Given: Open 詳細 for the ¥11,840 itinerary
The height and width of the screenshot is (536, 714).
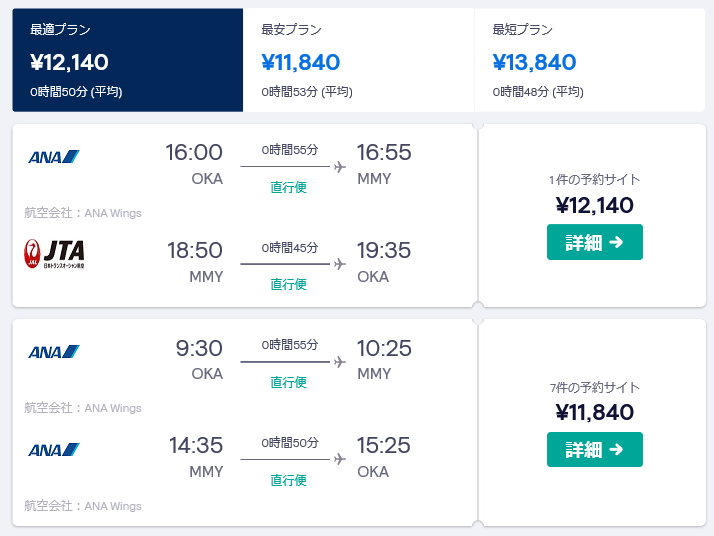Looking at the screenshot, I should tap(595, 449).
